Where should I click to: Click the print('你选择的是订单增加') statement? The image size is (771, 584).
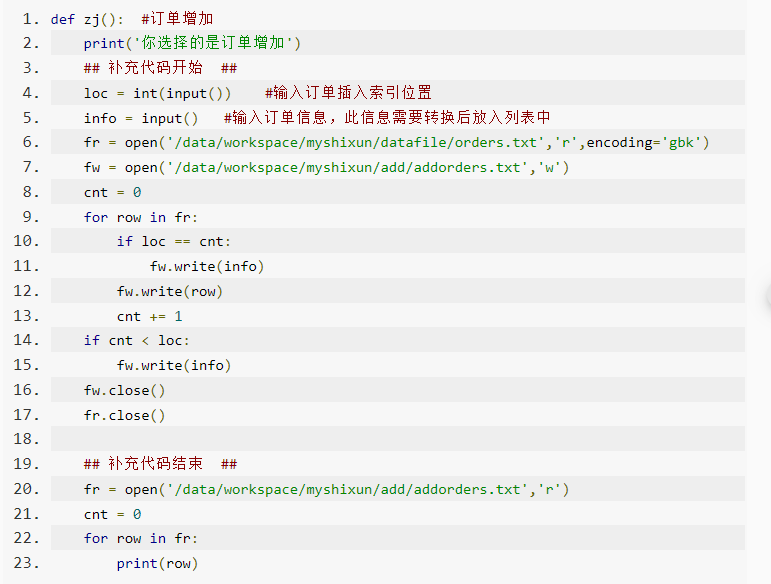(x=192, y=43)
